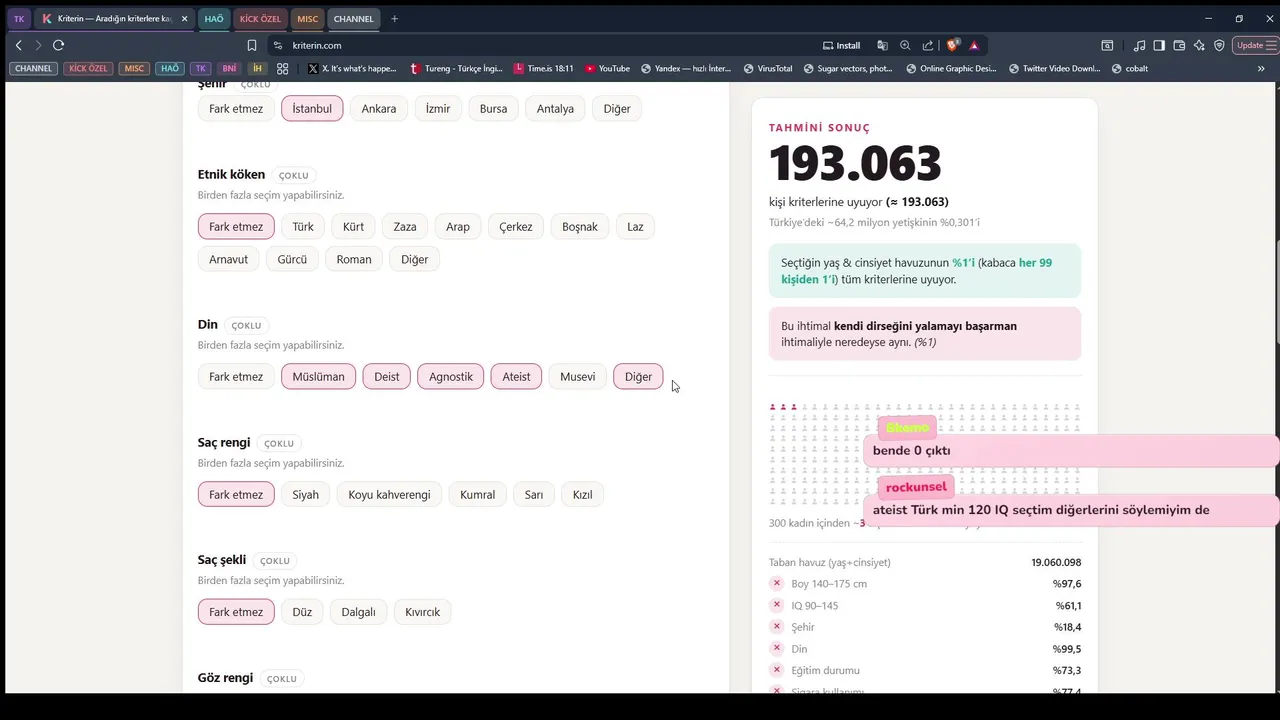Open the cobalt bookmark

[x=1130, y=68]
